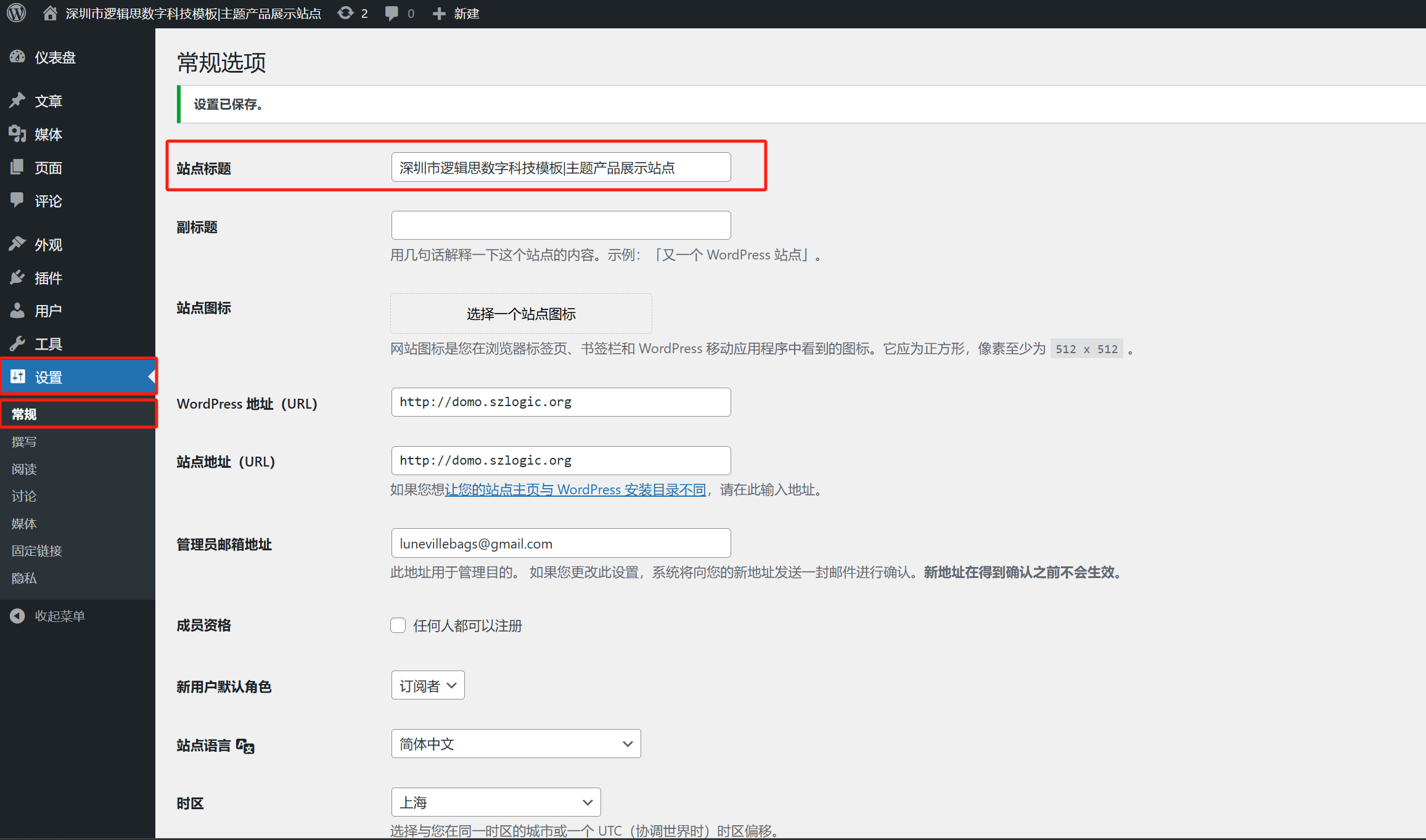The height and width of the screenshot is (840, 1426).
Task: Click the home icon in admin bar
Action: click(50, 14)
